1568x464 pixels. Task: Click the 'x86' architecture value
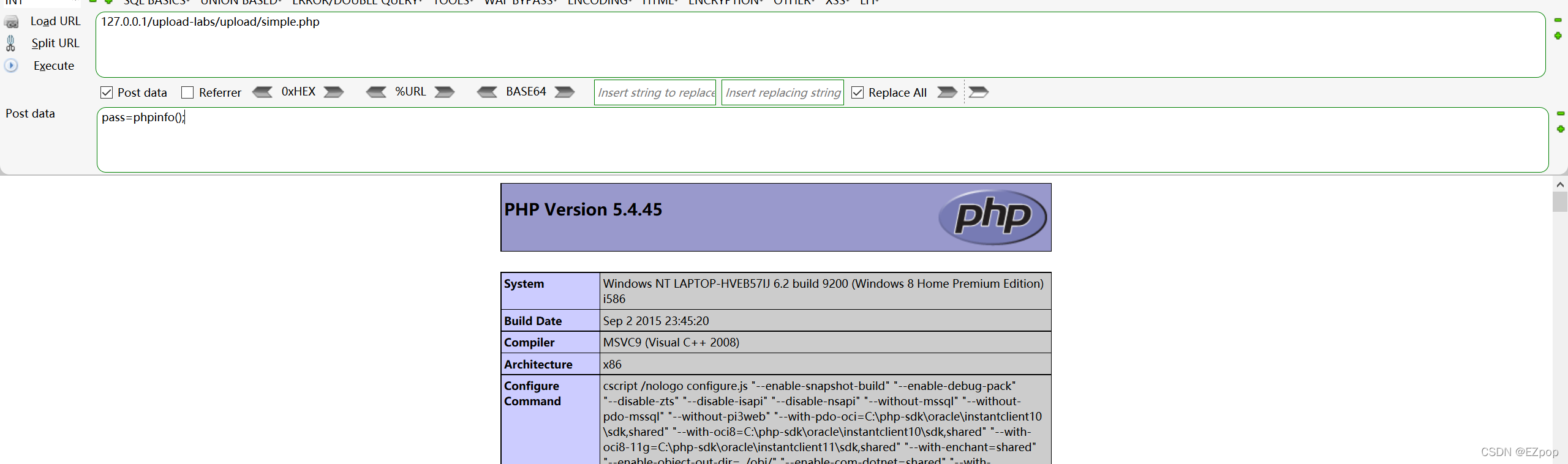click(612, 365)
